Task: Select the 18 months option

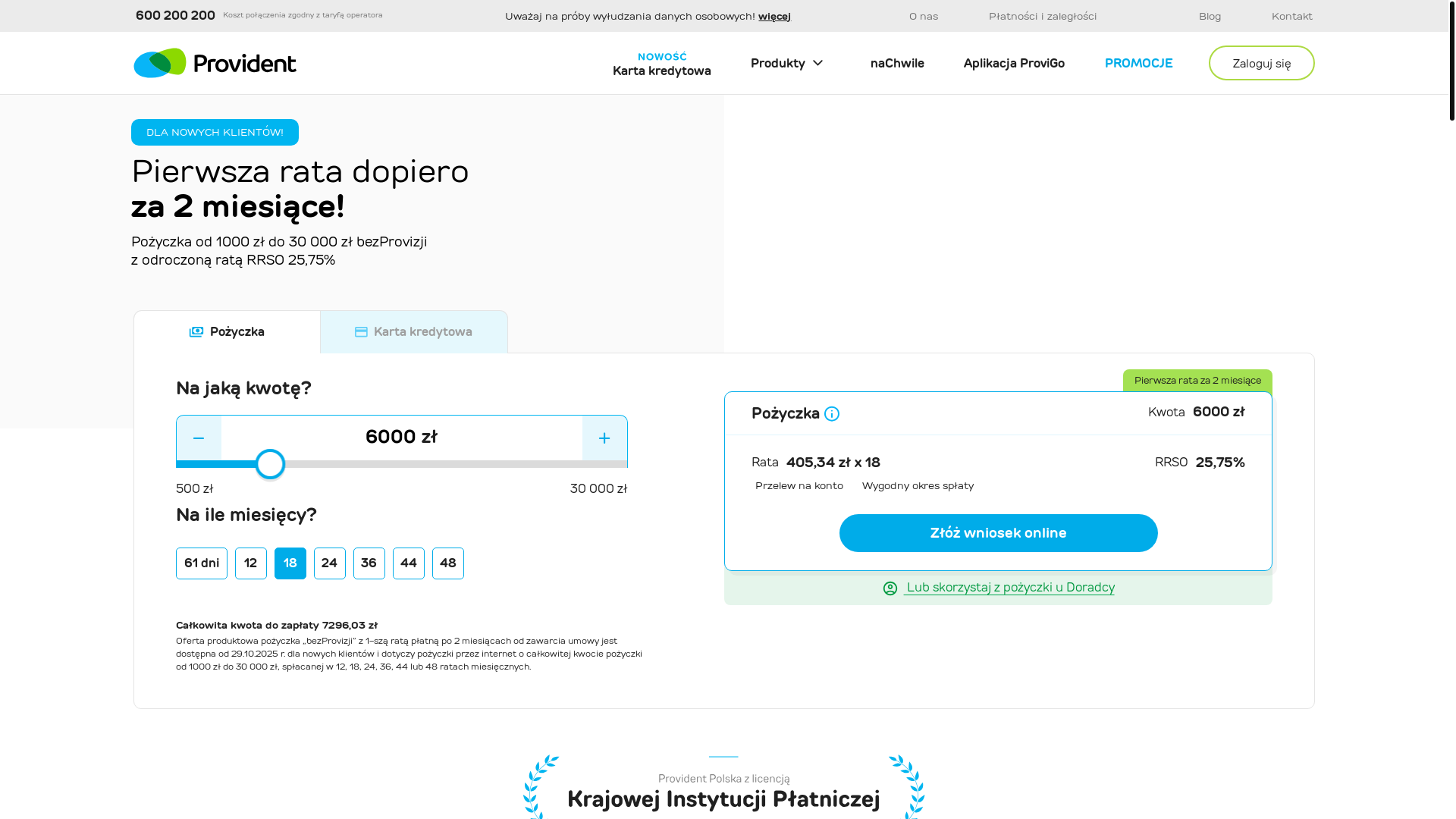Action: coord(290,563)
